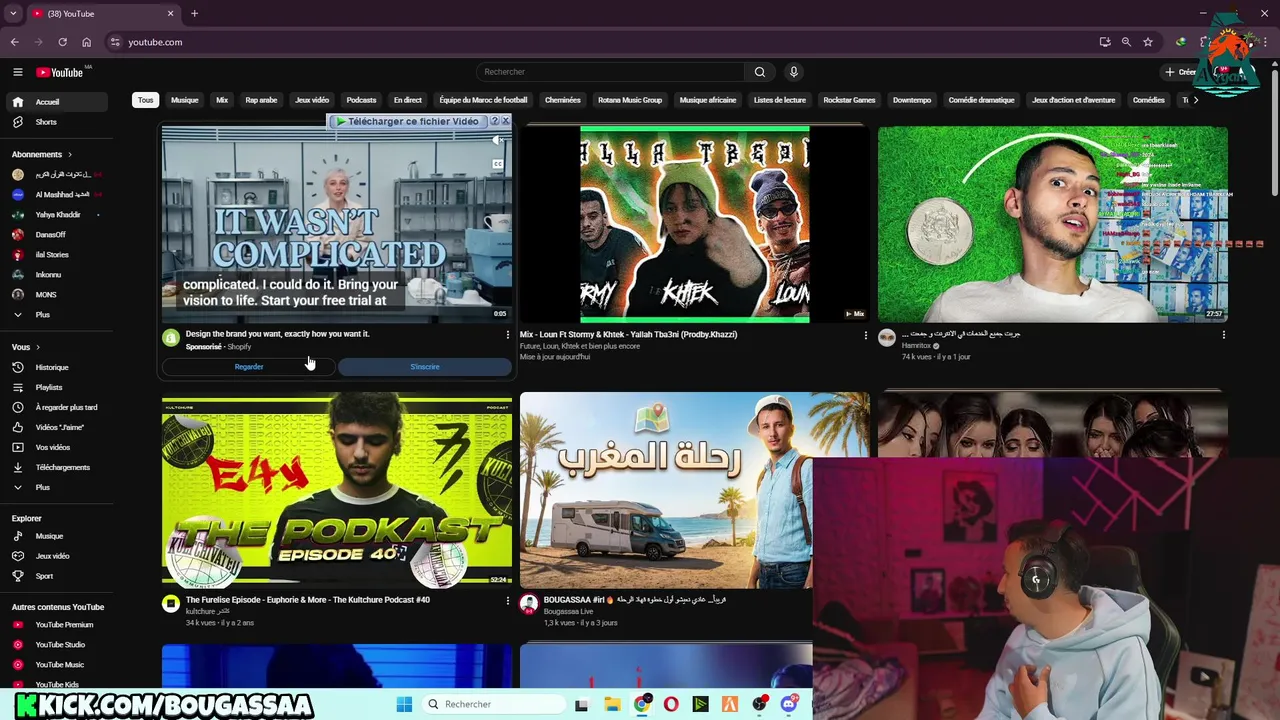Open Discord from the taskbar
Screen dimensions: 1280x720
point(789,704)
